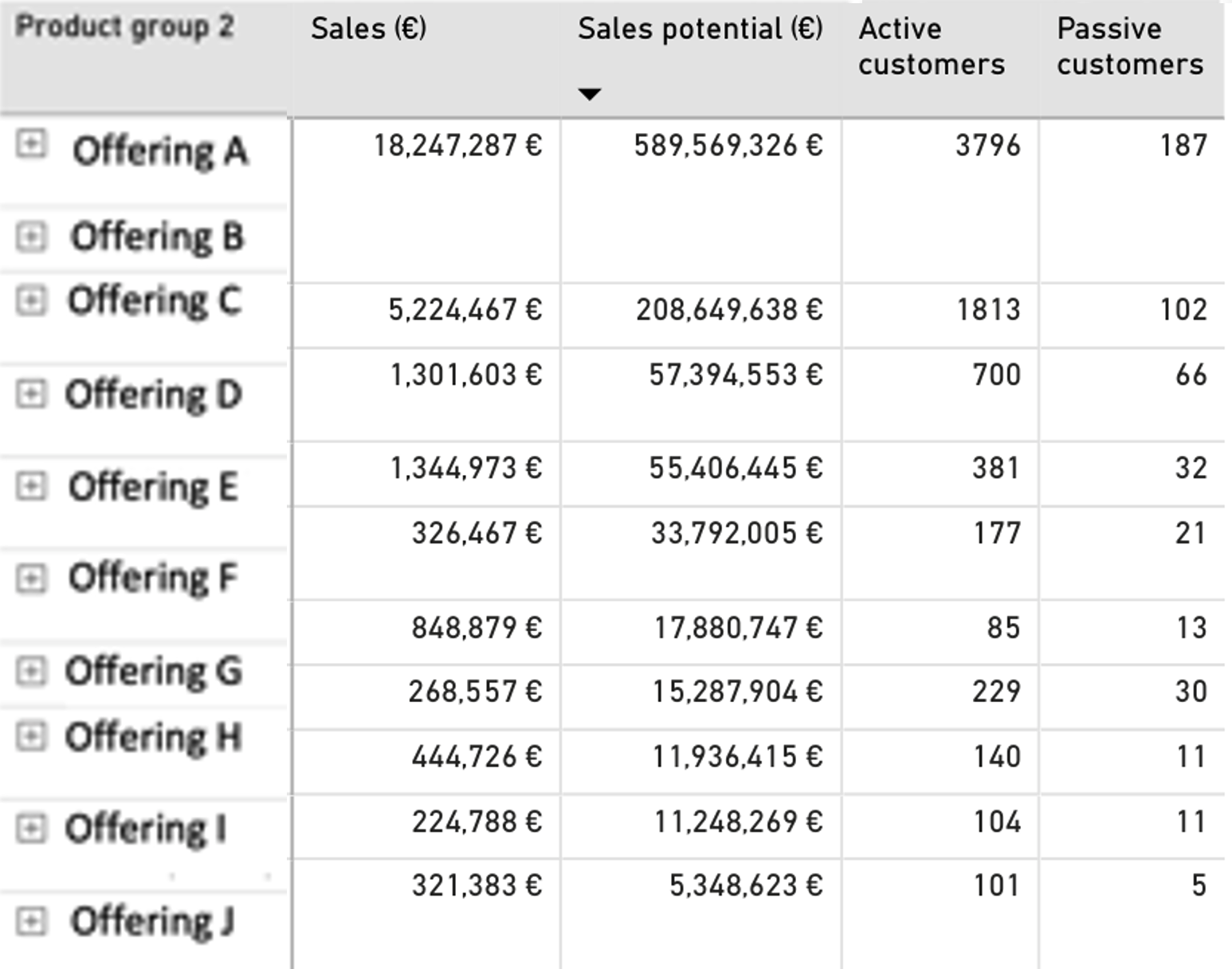Click plus icon beside Offering I
1232x969 pixels.
(x=31, y=828)
